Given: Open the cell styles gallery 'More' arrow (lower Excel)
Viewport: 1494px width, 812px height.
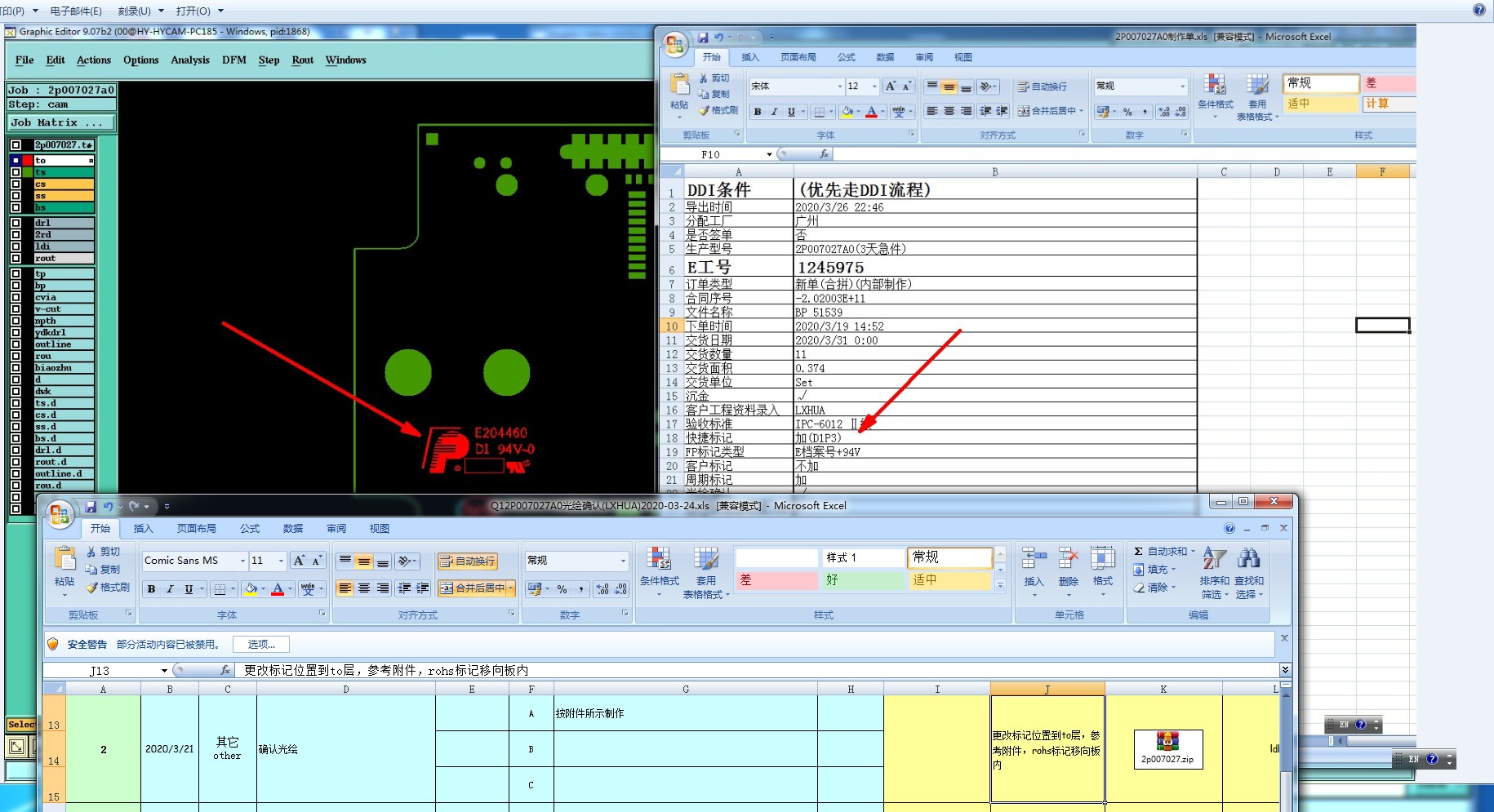Looking at the screenshot, I should pyautogui.click(x=1000, y=585).
